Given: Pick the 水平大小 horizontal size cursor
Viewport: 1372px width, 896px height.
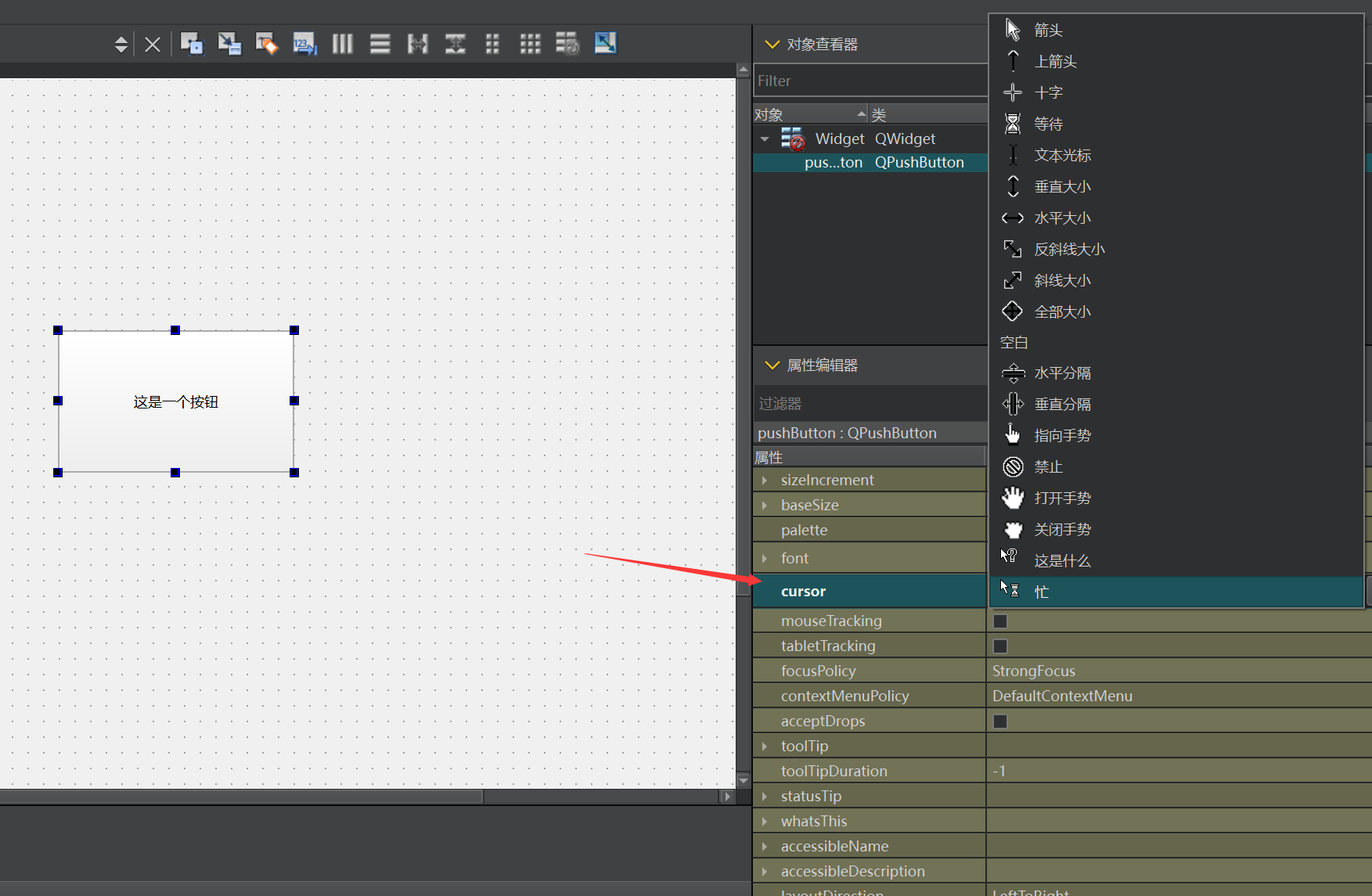Looking at the screenshot, I should (x=1176, y=218).
